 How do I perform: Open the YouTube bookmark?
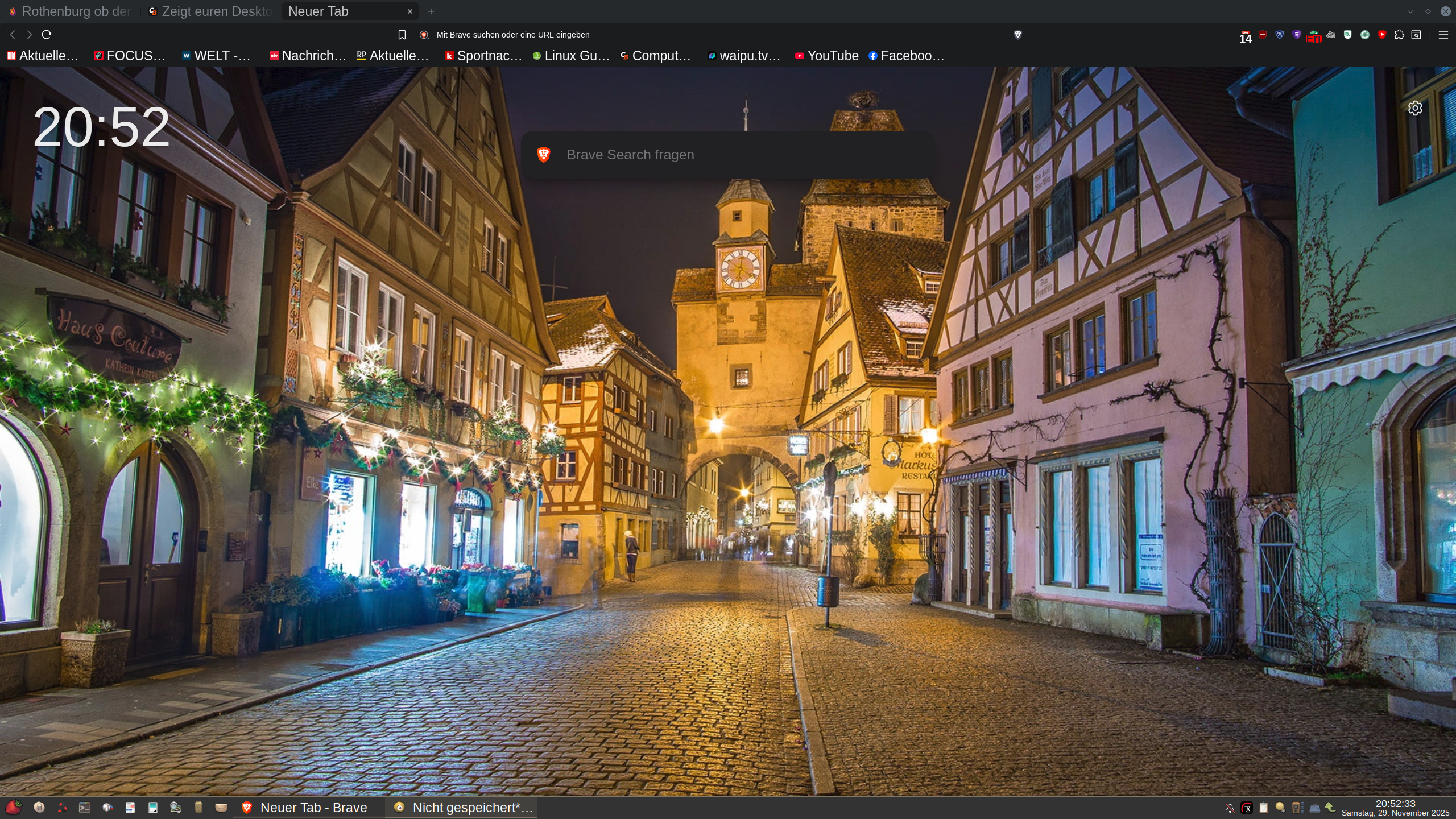pos(826,56)
